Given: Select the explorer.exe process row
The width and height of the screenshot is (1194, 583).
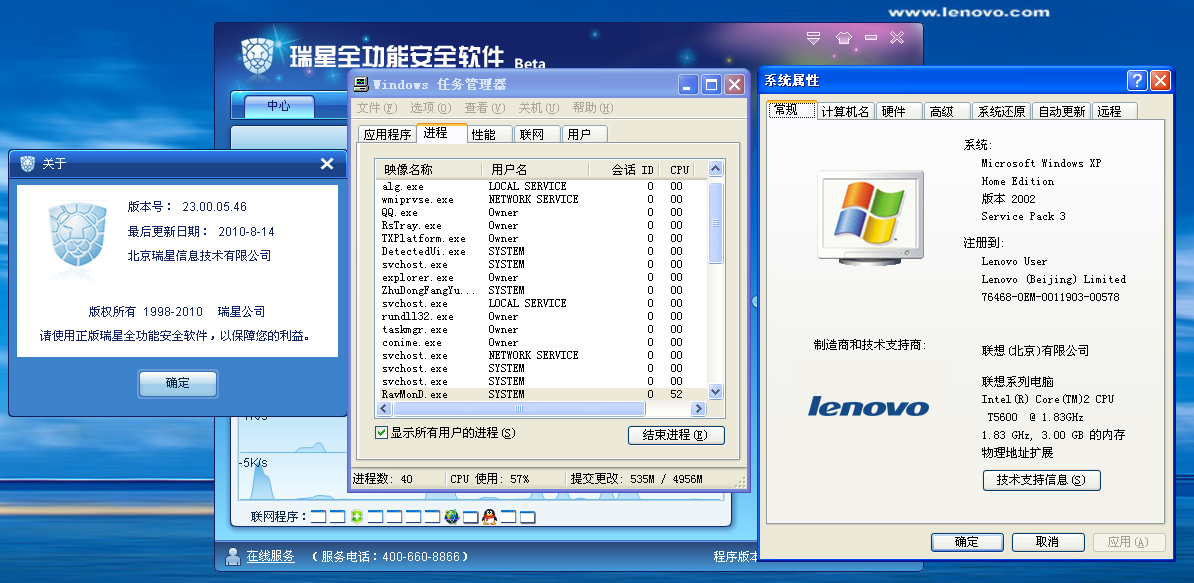Looking at the screenshot, I should point(542,277).
